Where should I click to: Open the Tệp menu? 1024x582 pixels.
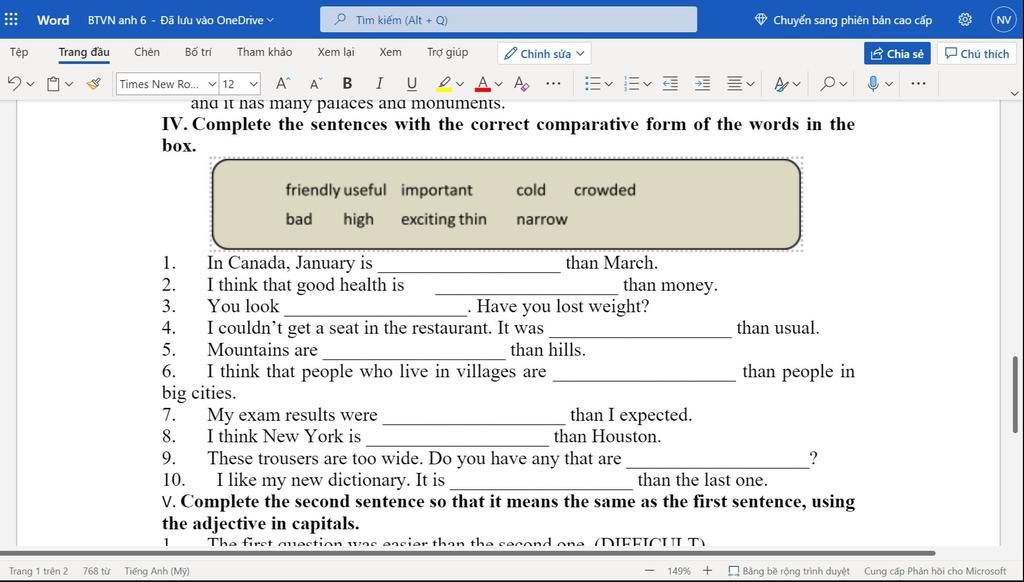point(19,52)
